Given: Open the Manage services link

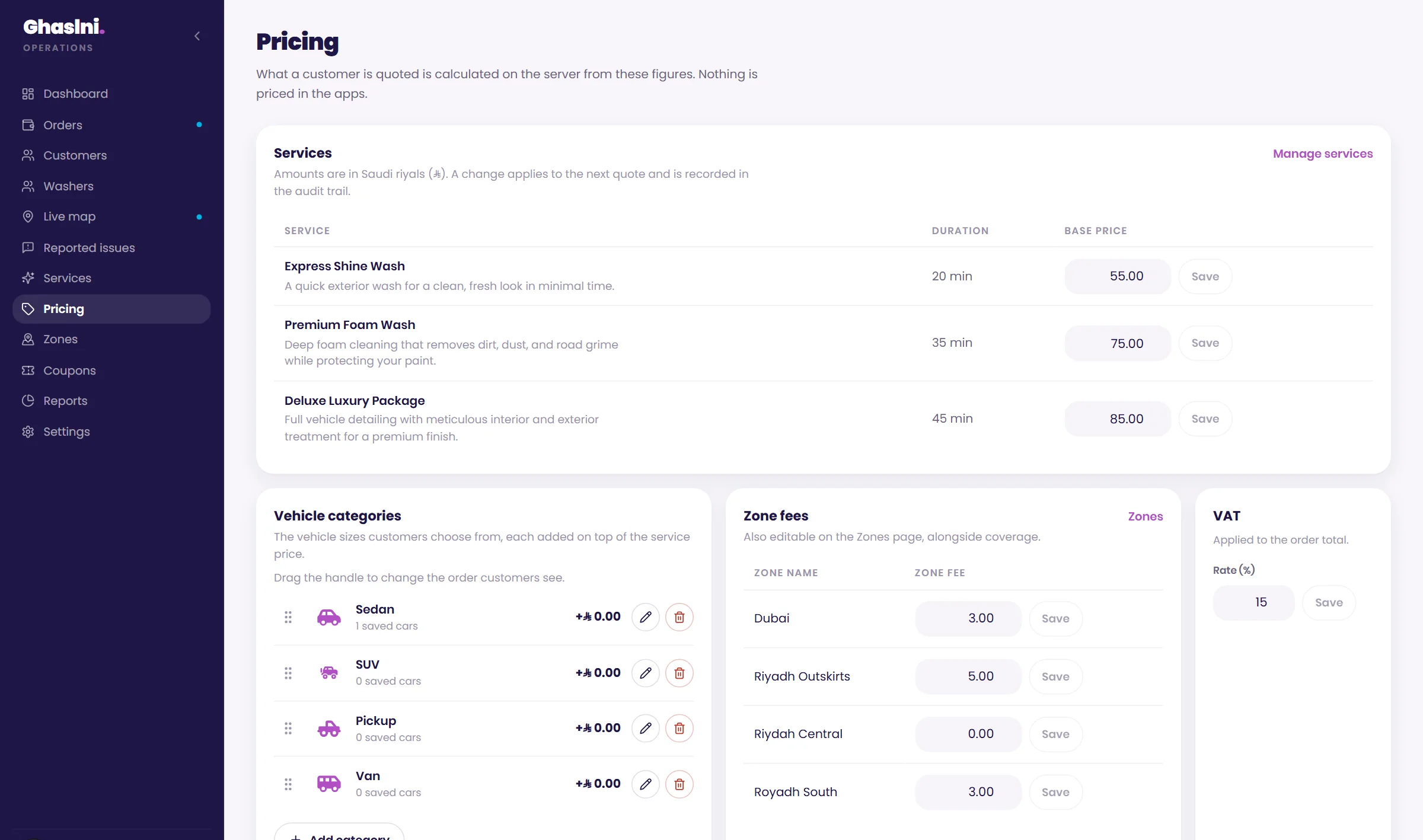Looking at the screenshot, I should tap(1323, 154).
